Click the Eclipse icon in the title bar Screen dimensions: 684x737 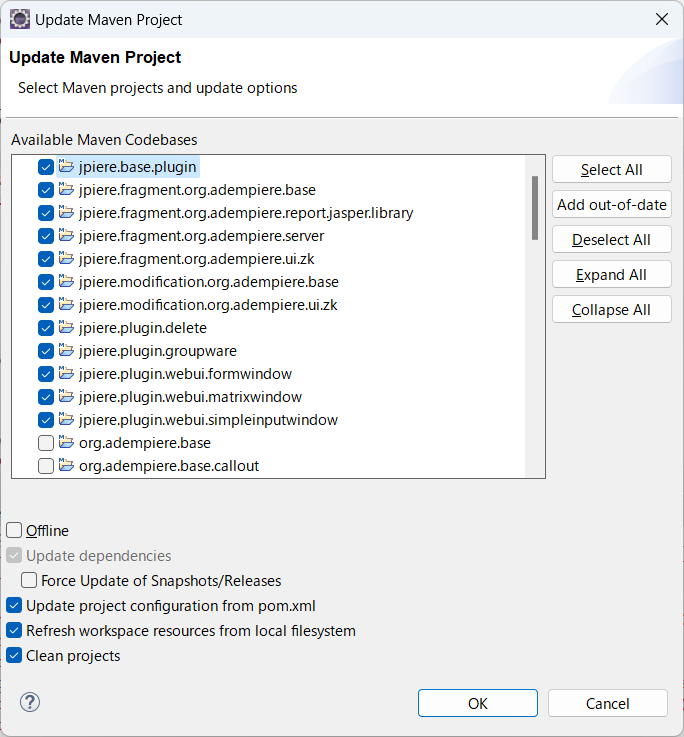coord(20,20)
